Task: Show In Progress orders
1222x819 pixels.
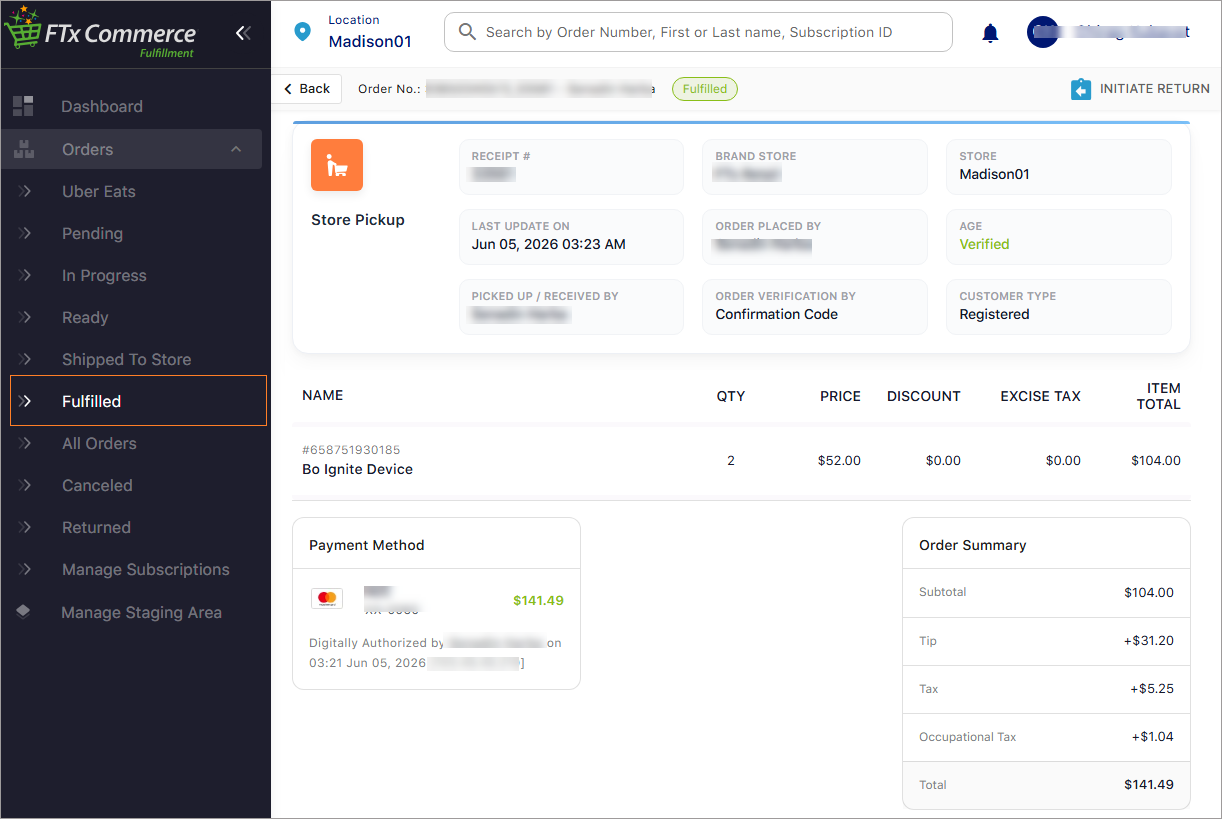Action: 104,275
